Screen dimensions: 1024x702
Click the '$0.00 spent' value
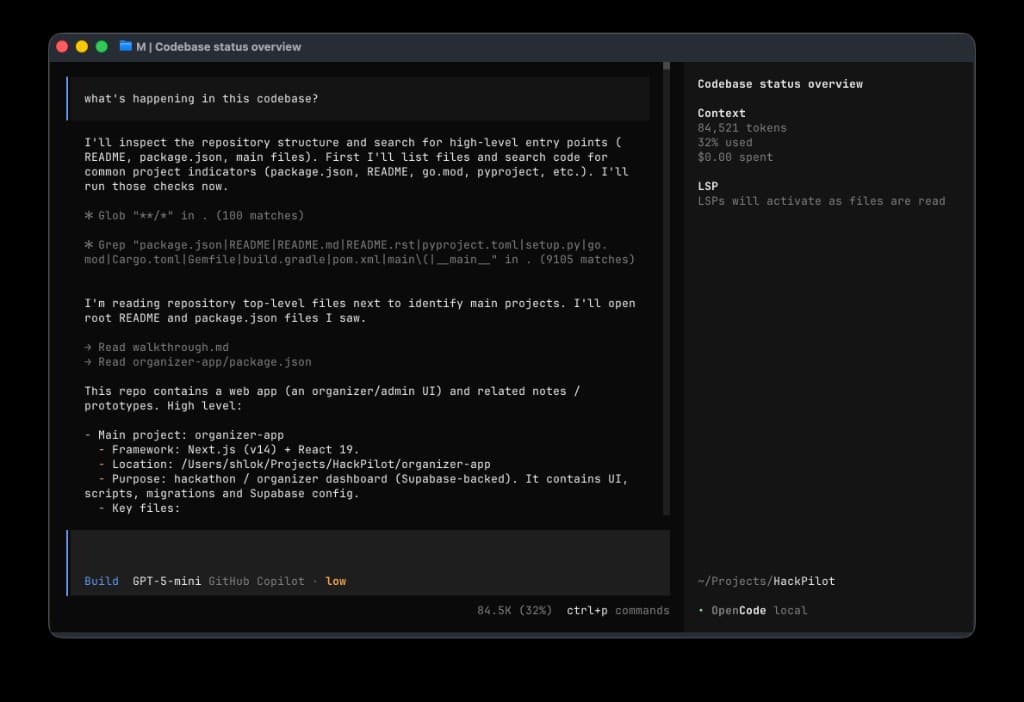[735, 157]
